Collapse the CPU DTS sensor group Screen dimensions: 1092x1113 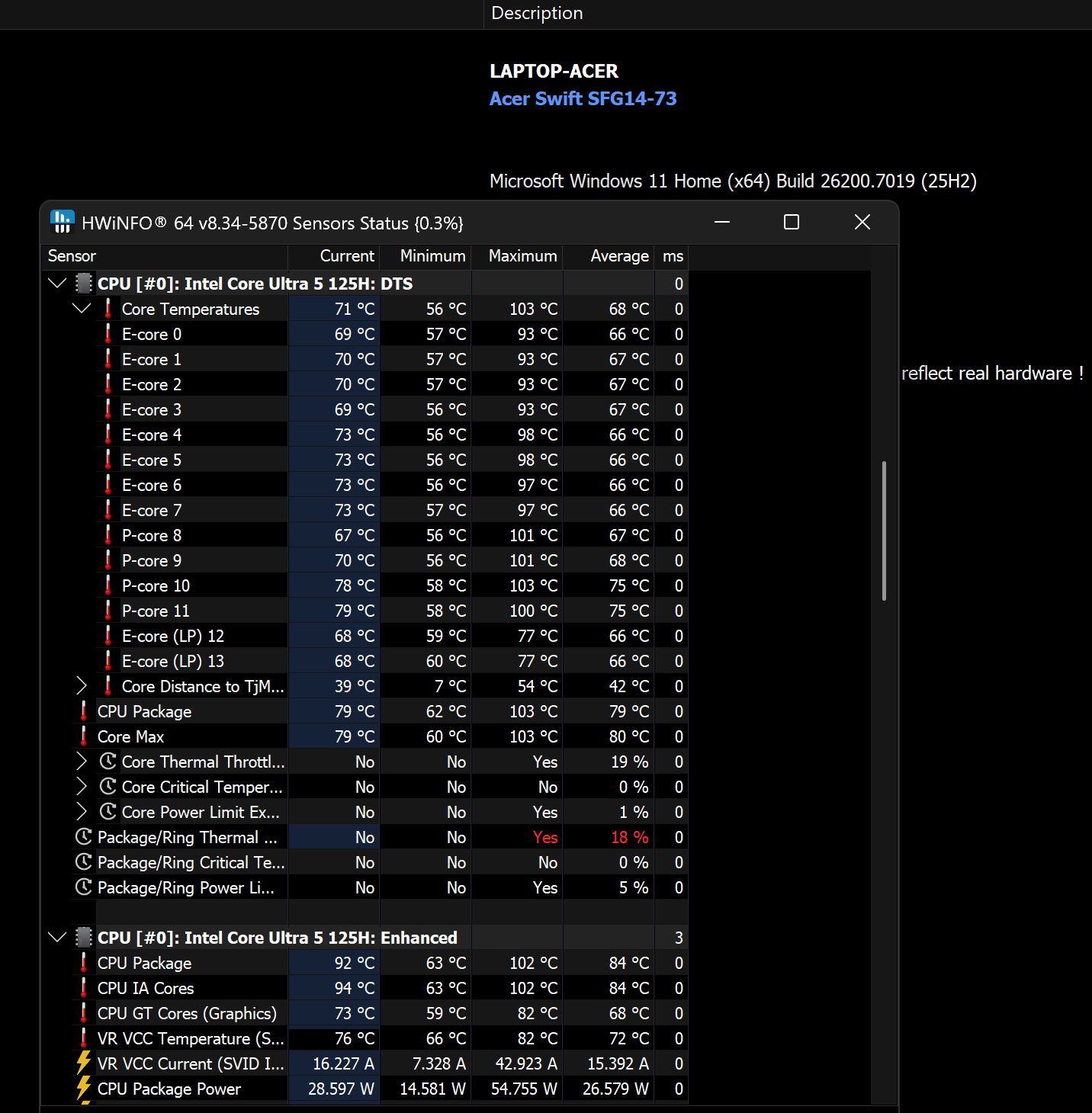(x=57, y=284)
